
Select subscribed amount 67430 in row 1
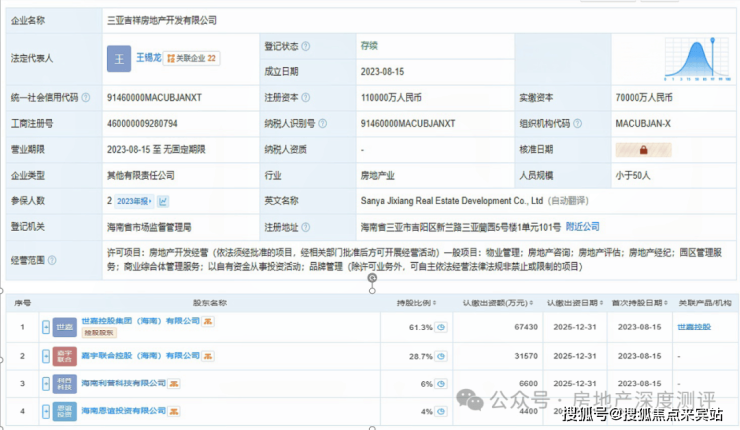(x=526, y=327)
